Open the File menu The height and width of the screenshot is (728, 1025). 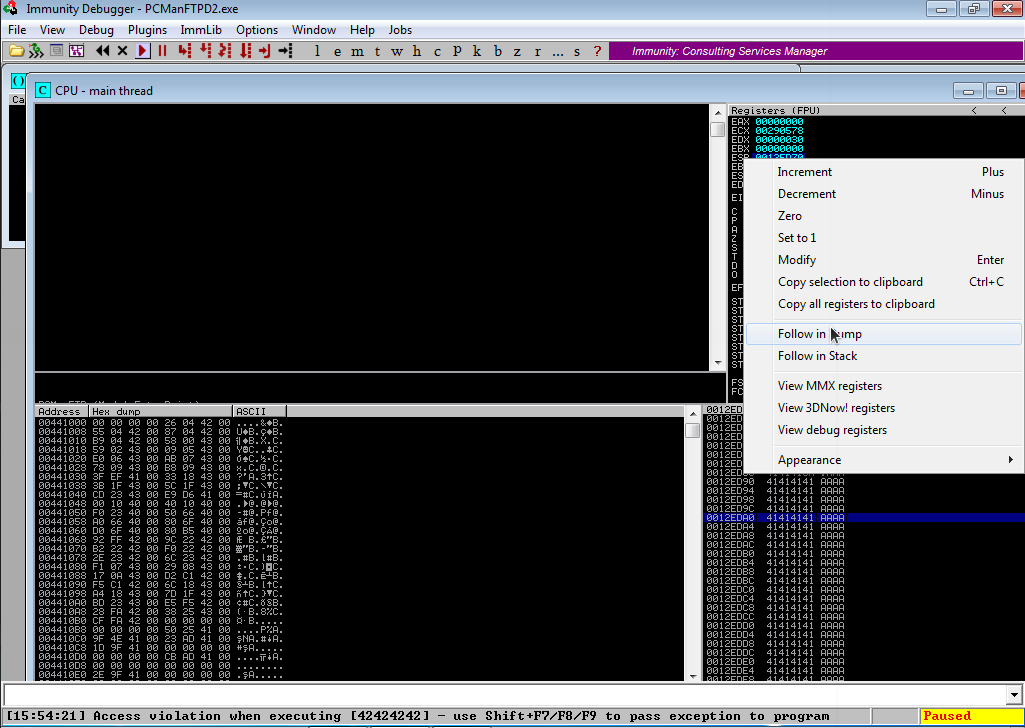[x=17, y=30]
